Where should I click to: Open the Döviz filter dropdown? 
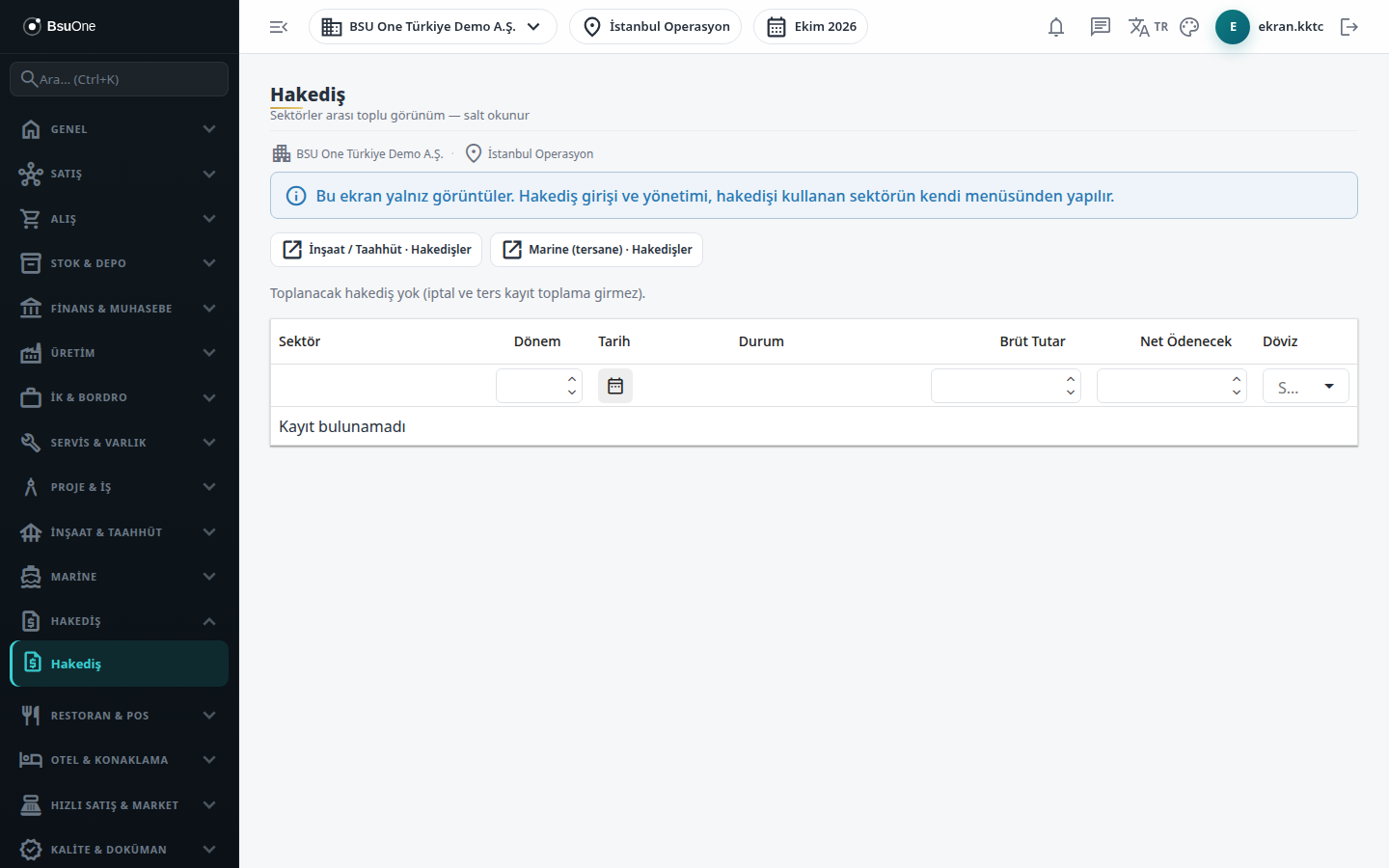[1306, 386]
